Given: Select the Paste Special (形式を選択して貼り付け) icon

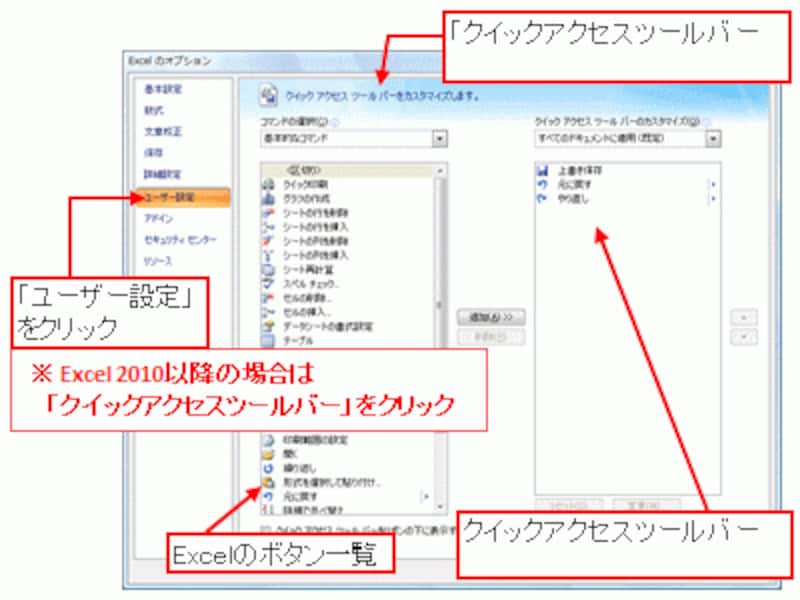Looking at the screenshot, I should [268, 482].
